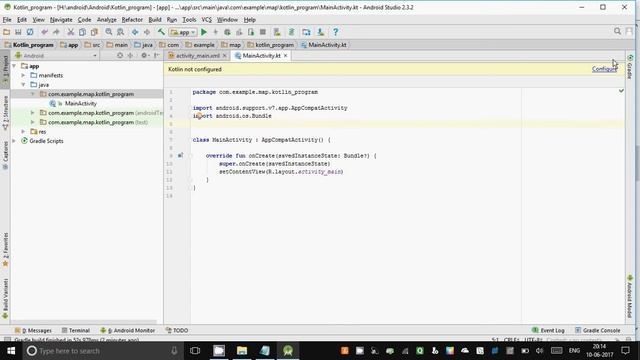
Task: Expand the androidTest package node
Action: pos(33,113)
